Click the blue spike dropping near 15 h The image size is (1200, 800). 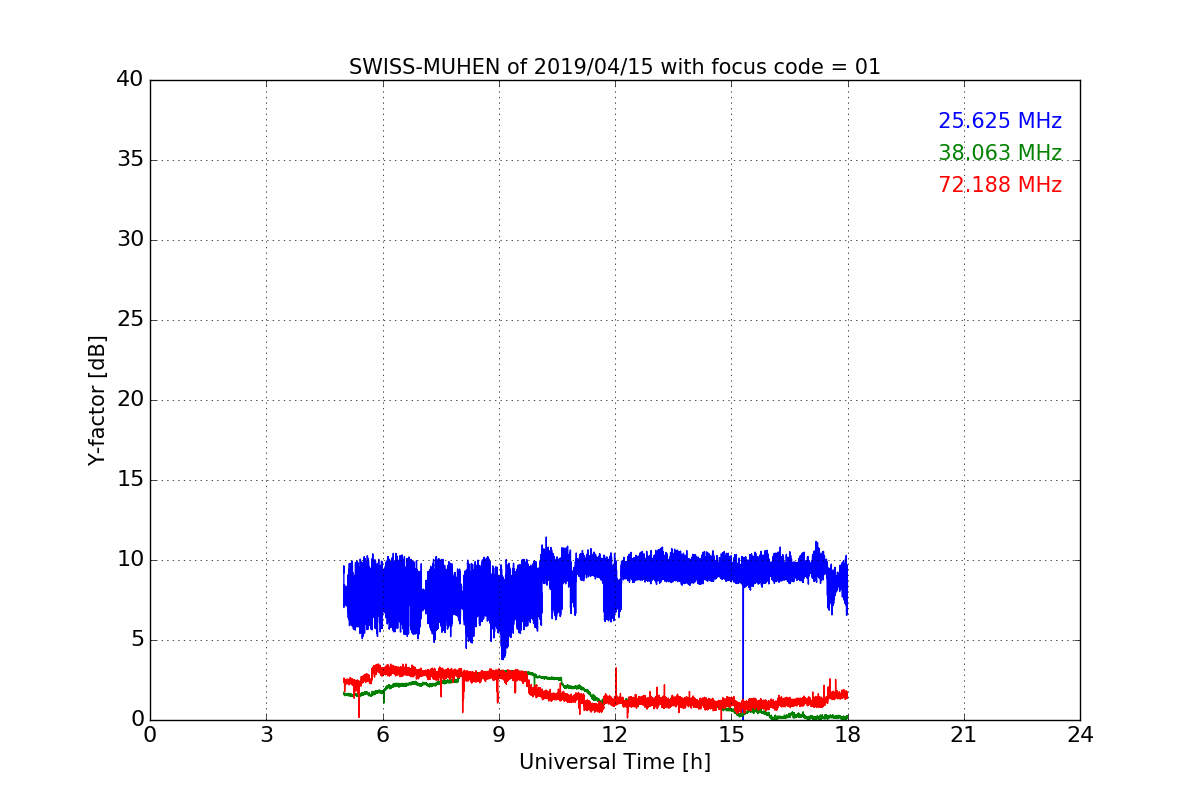click(743, 650)
